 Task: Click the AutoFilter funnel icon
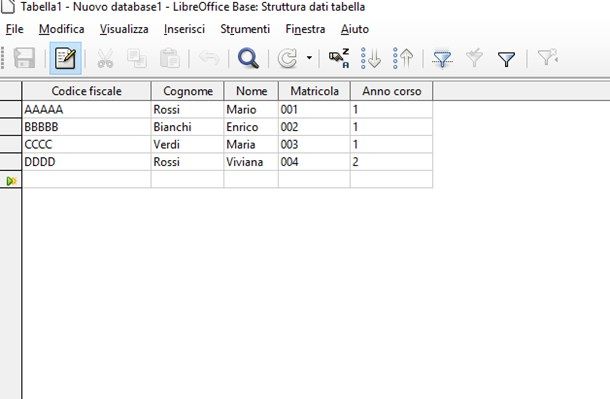coord(442,59)
